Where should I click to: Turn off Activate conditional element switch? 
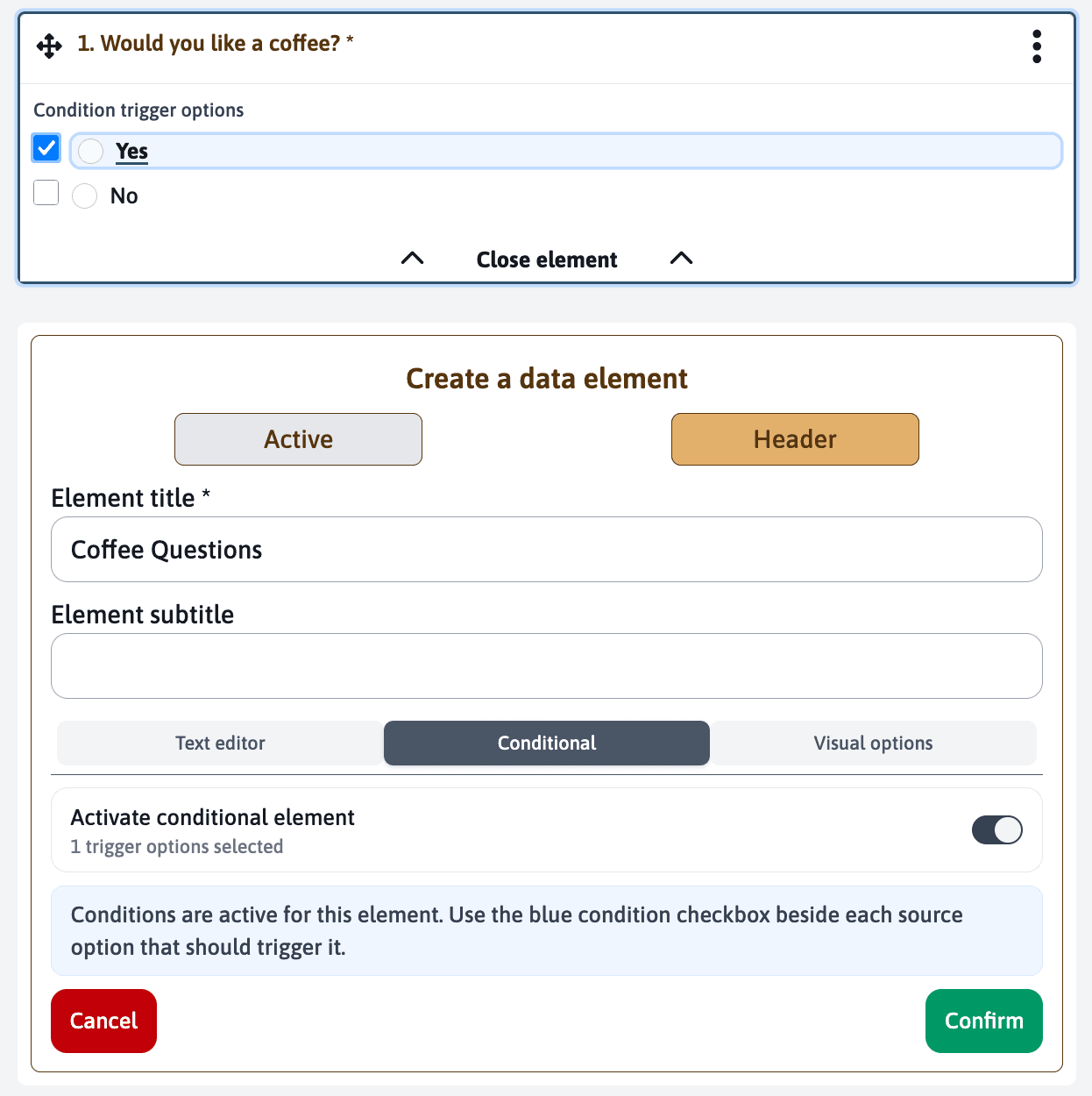(996, 829)
